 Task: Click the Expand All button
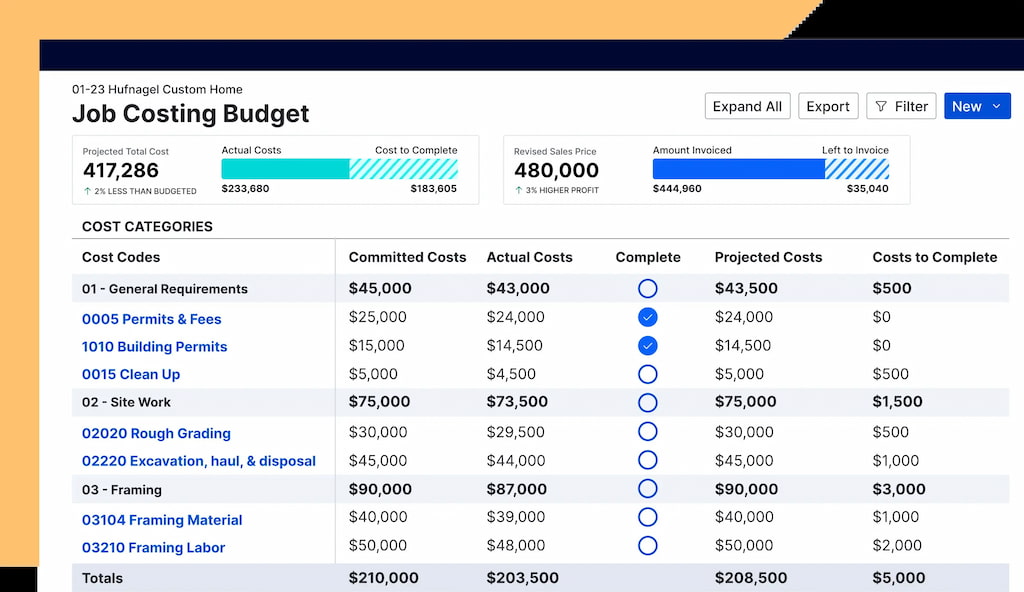click(x=747, y=106)
